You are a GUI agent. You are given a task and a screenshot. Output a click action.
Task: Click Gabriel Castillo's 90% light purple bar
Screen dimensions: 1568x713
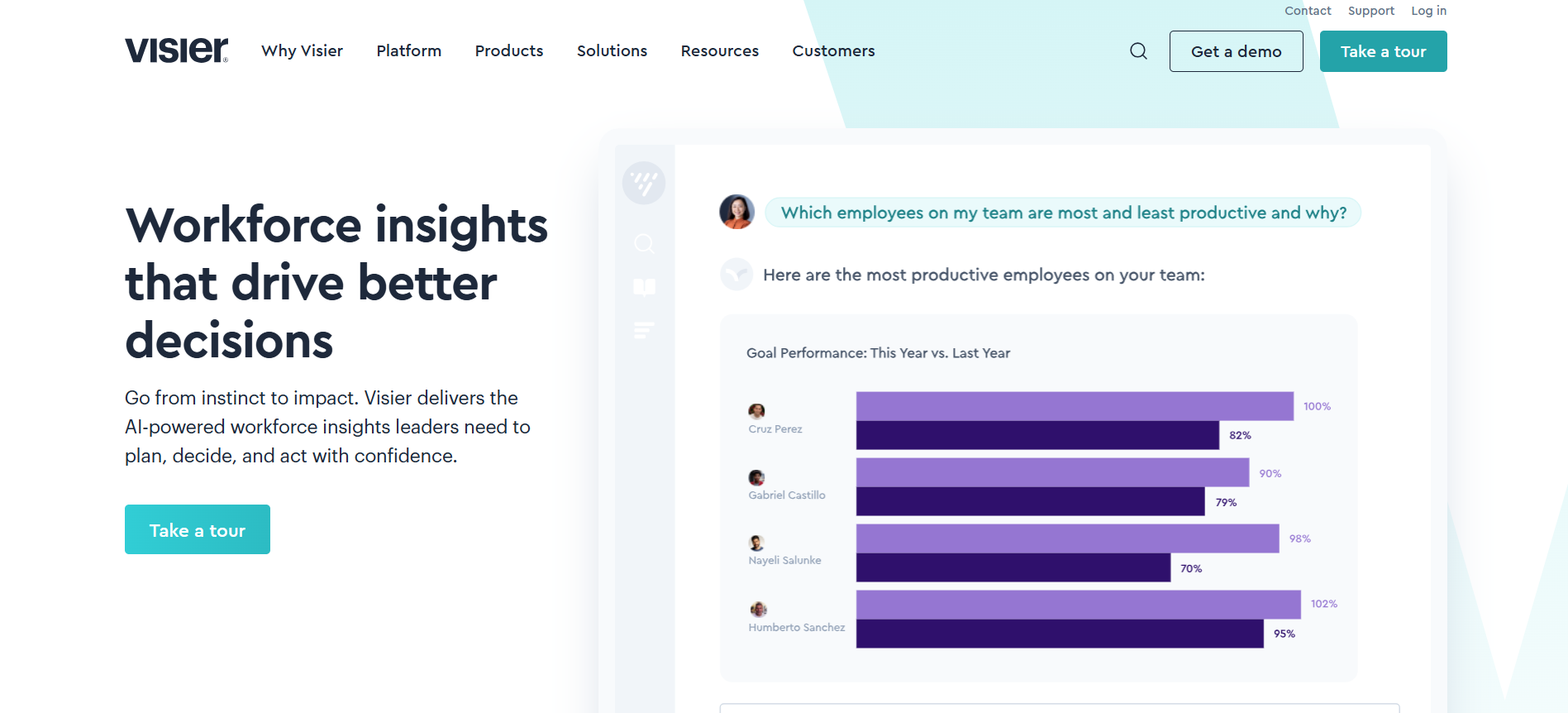click(1052, 472)
